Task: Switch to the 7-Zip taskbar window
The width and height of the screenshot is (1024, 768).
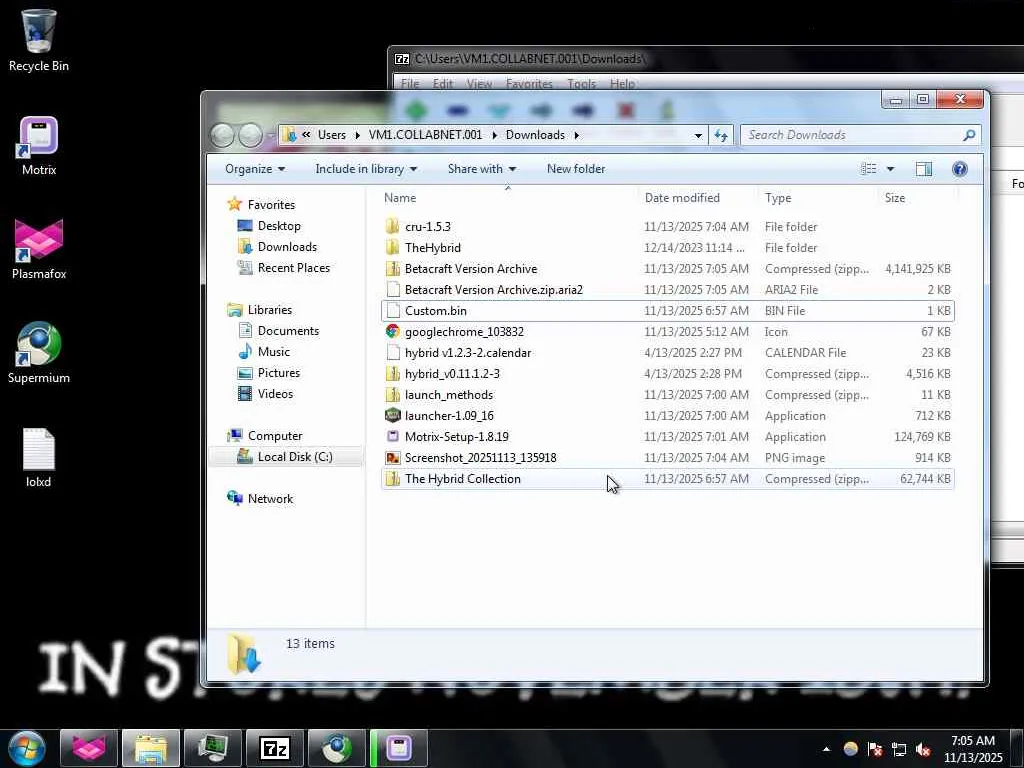Action: [x=275, y=748]
